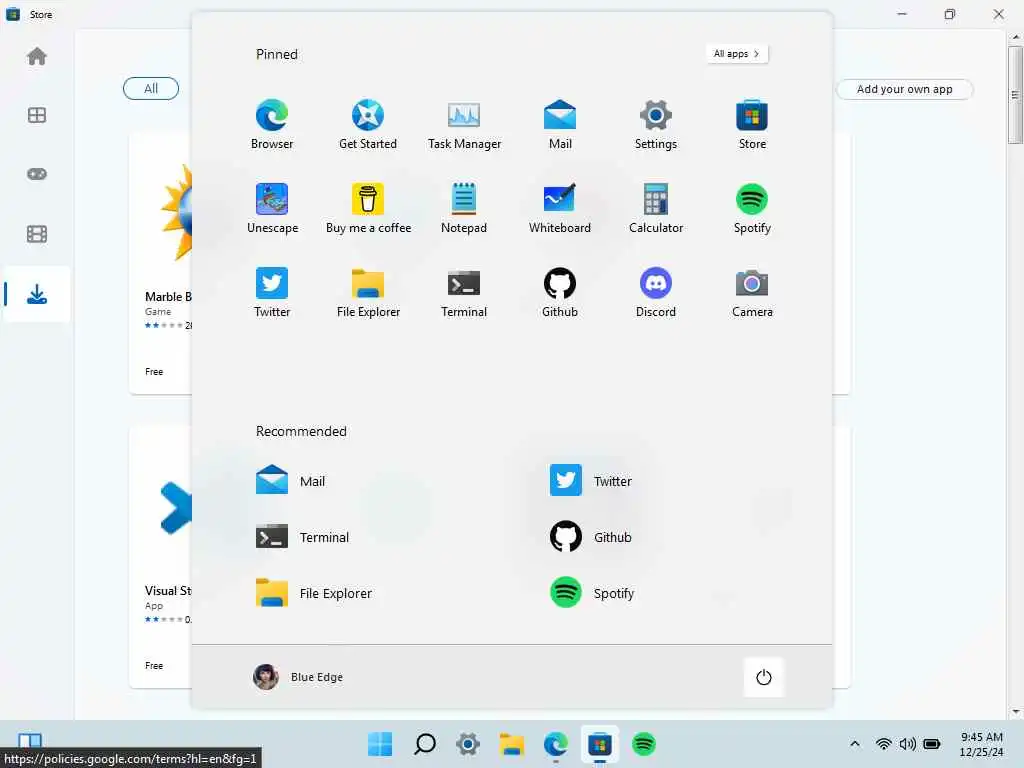Open taskbar Search icon
Image resolution: width=1024 pixels, height=768 pixels.
(424, 743)
